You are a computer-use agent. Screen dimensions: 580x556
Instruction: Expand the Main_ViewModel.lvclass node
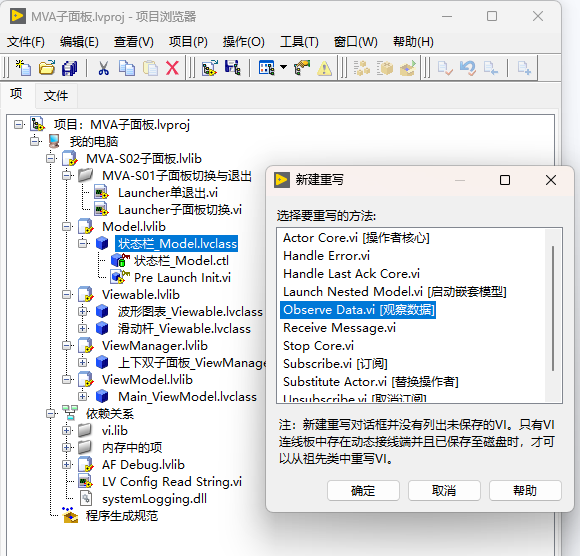(83, 397)
